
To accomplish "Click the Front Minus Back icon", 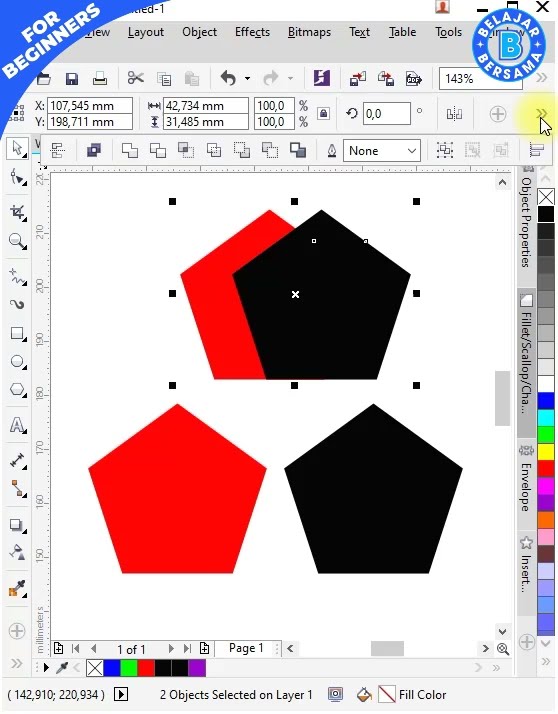I will pos(242,150).
